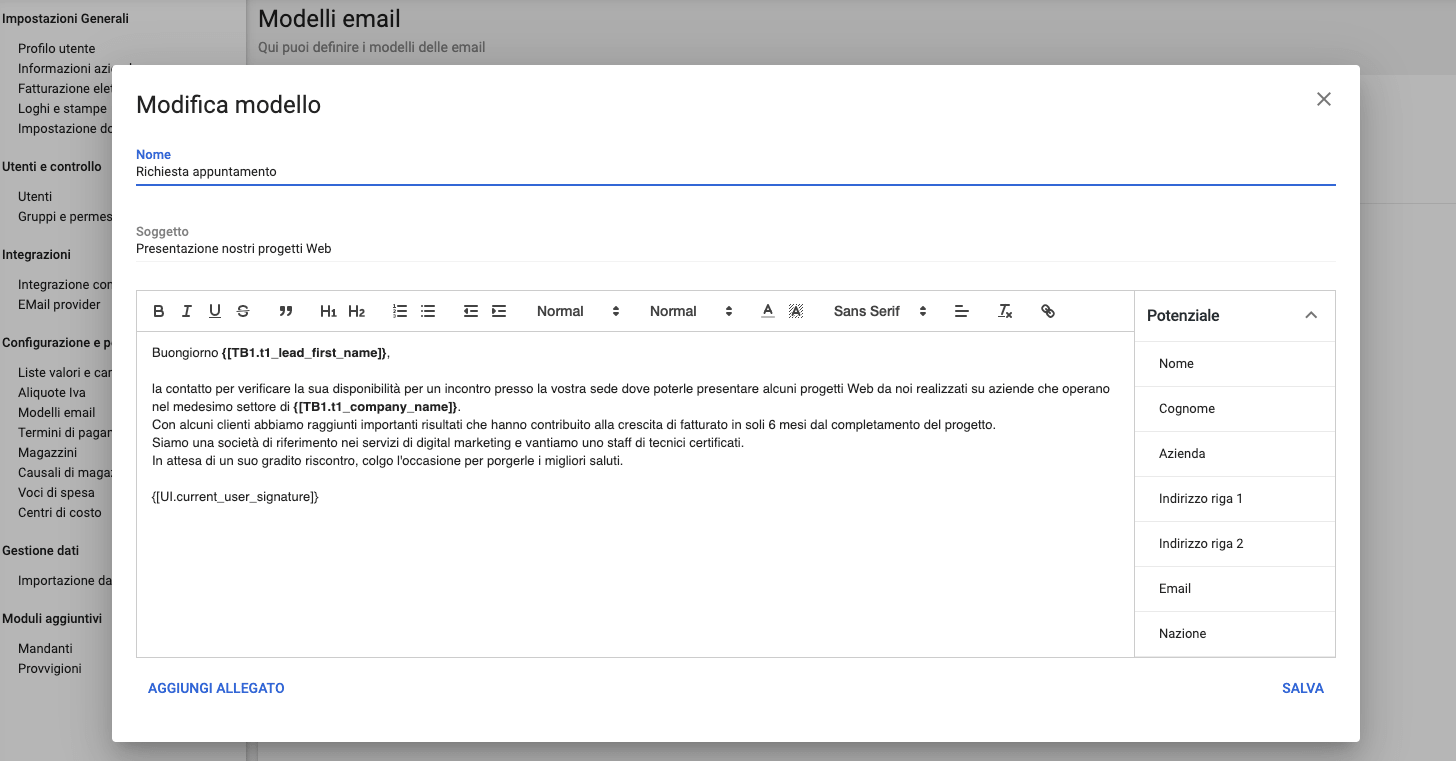The image size is (1456, 761).
Task: Create a numbered list in the editor
Action: pyautogui.click(x=399, y=311)
